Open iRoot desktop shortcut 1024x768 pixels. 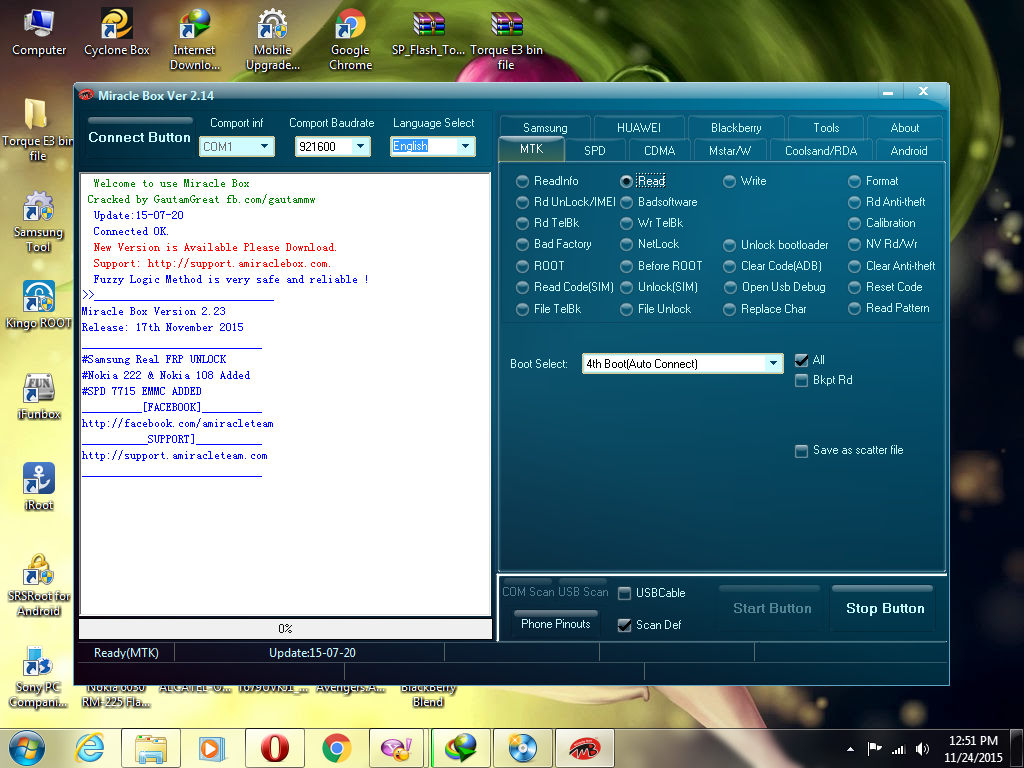pos(39,487)
